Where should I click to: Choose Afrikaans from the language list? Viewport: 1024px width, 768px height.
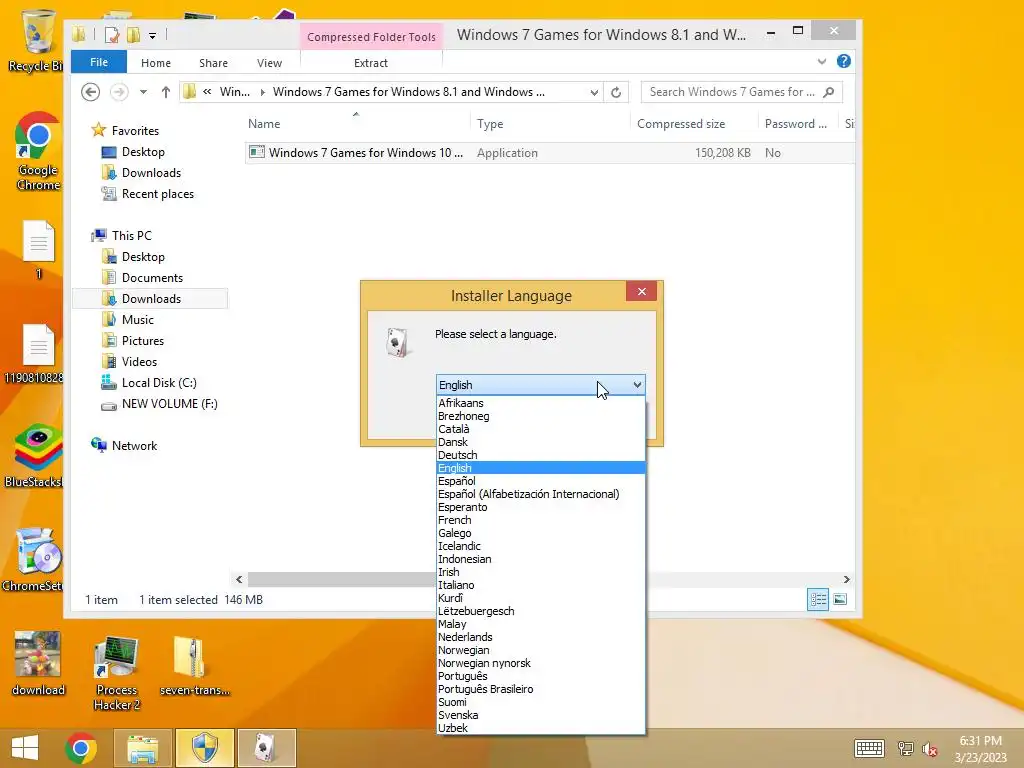pyautogui.click(x=541, y=403)
